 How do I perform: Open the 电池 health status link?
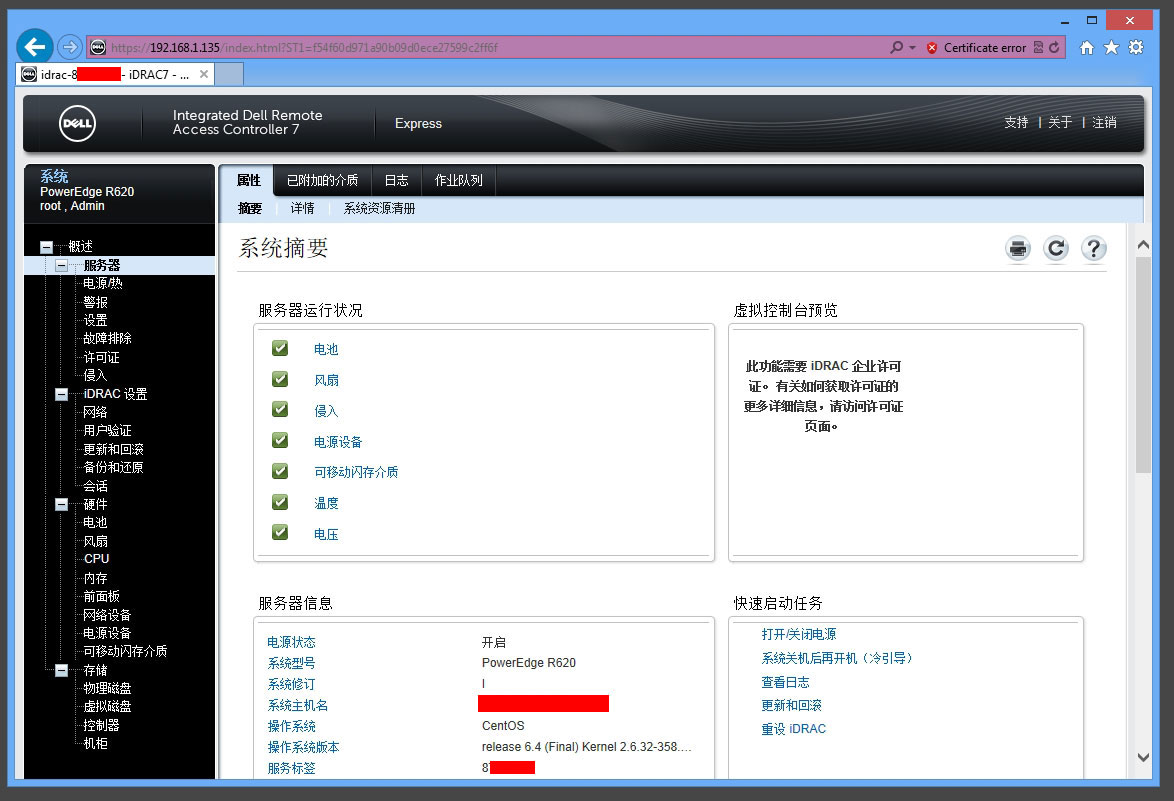tap(326, 350)
